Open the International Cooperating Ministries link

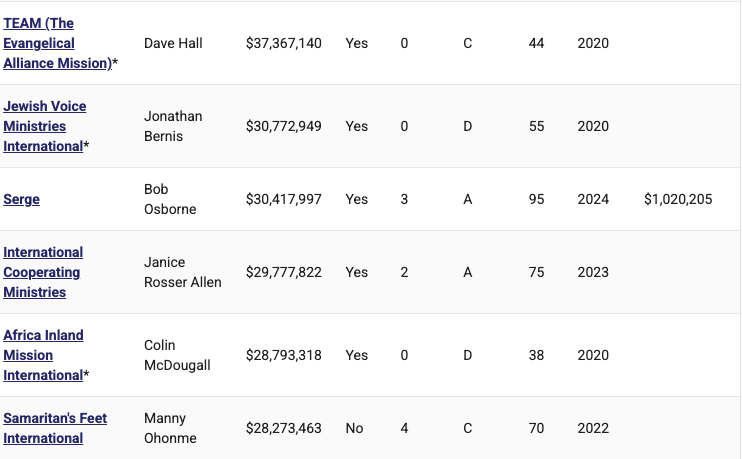point(43,272)
